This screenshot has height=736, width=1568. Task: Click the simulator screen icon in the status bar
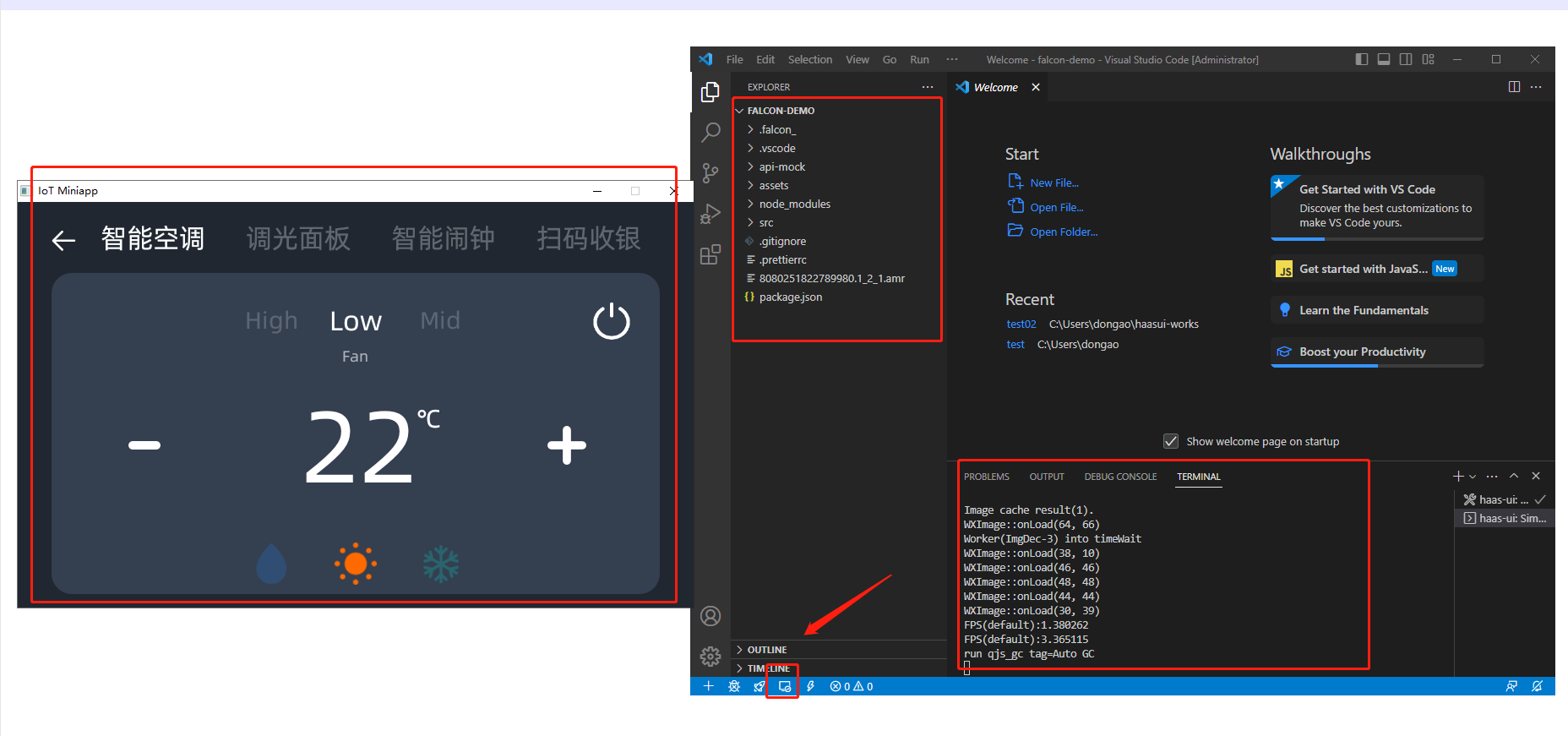tap(785, 686)
